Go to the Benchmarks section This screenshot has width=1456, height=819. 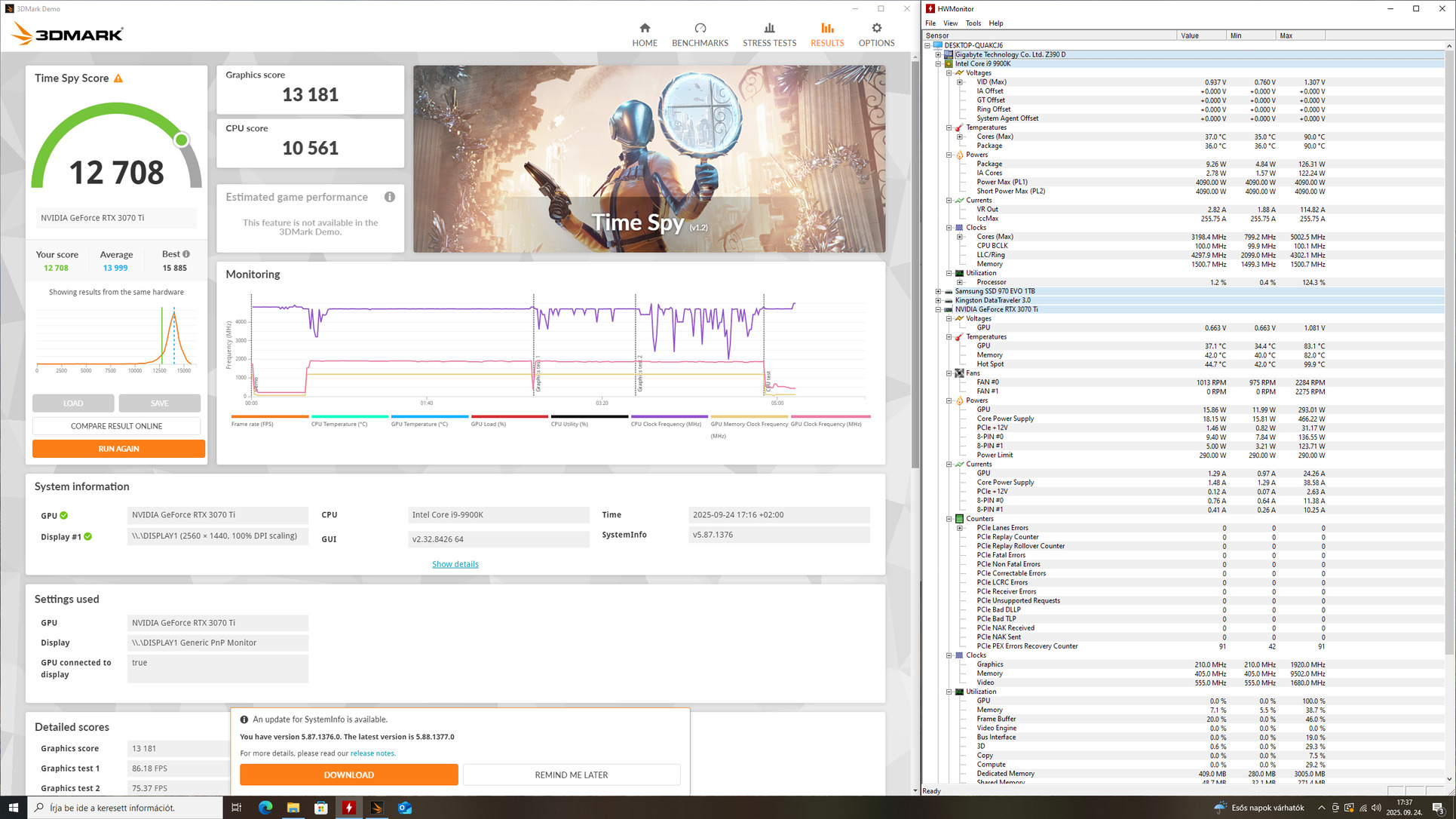coord(700,35)
